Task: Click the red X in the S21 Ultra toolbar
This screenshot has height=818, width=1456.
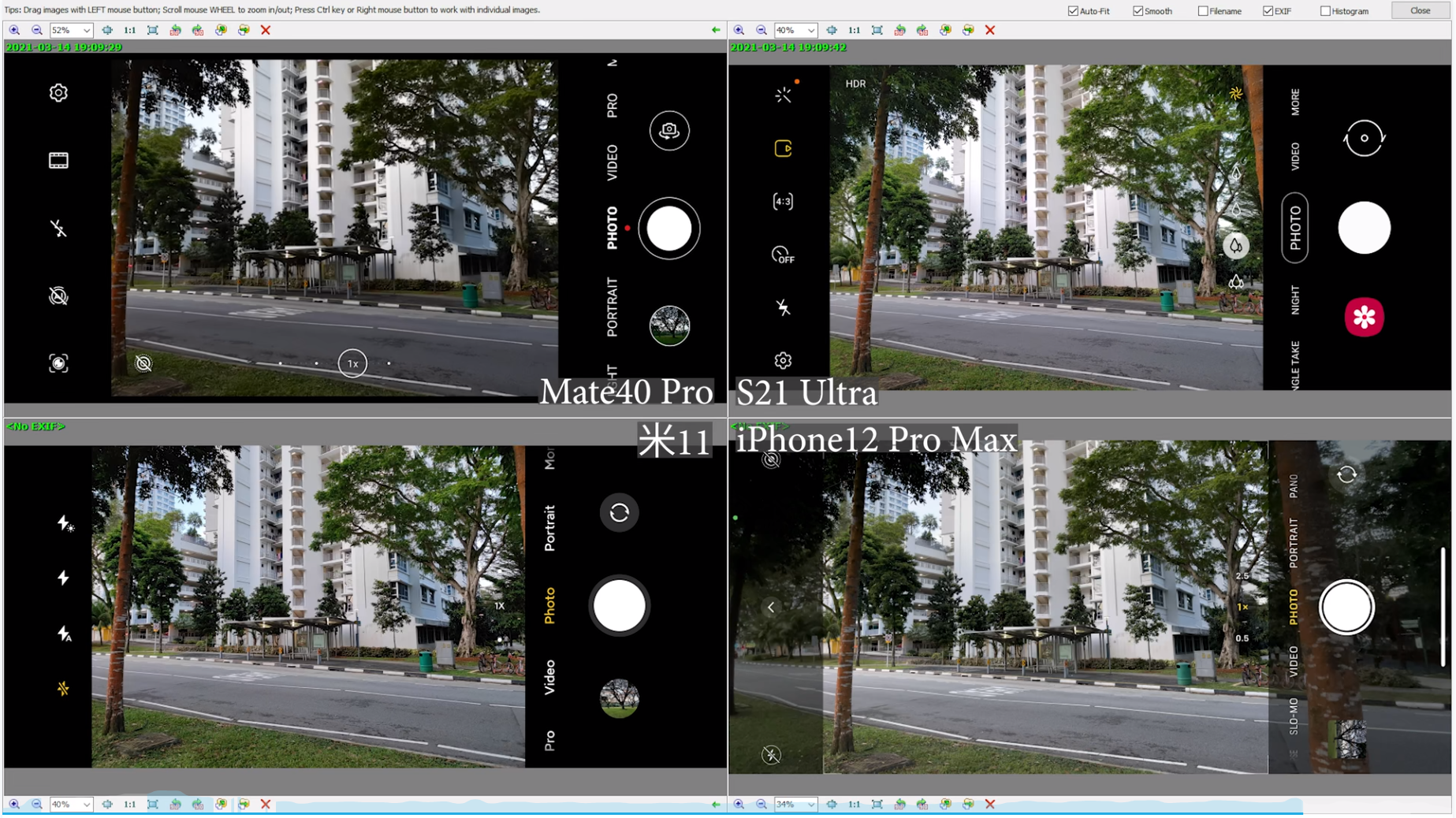Action: [990, 30]
